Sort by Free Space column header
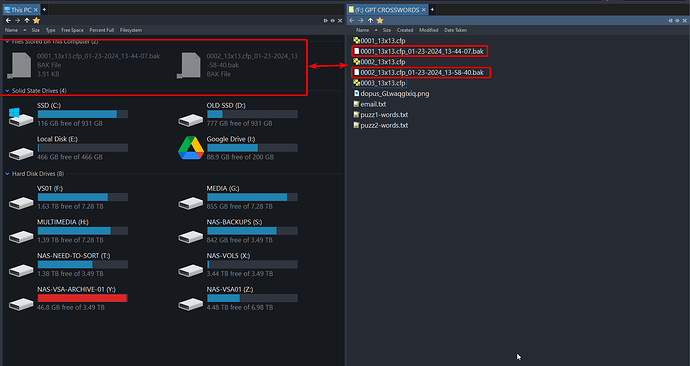 click(72, 30)
